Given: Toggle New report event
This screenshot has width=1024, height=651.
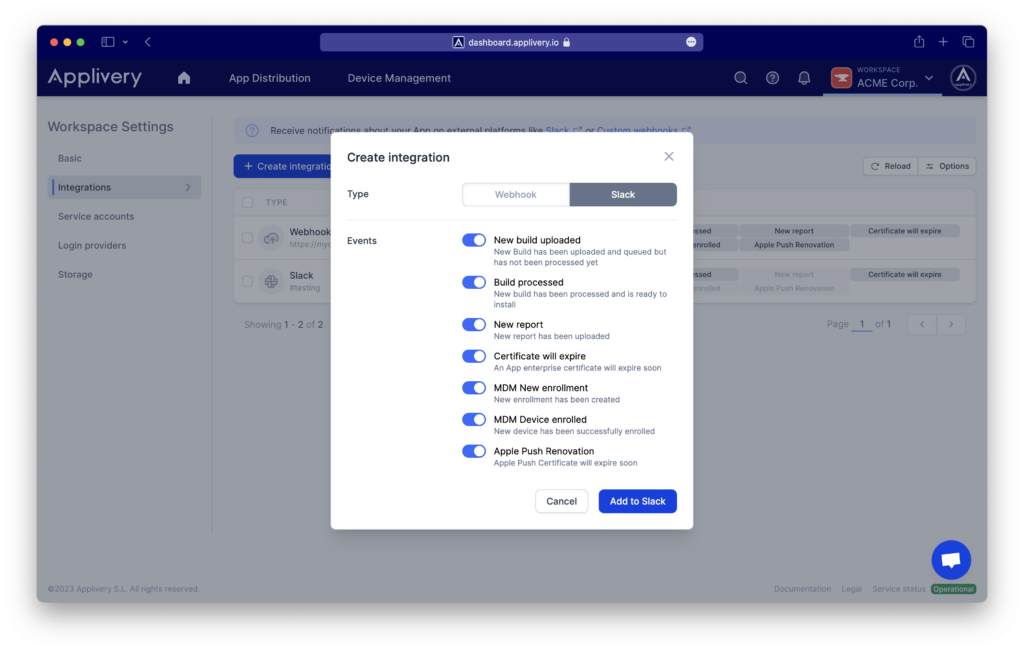Looking at the screenshot, I should (474, 325).
